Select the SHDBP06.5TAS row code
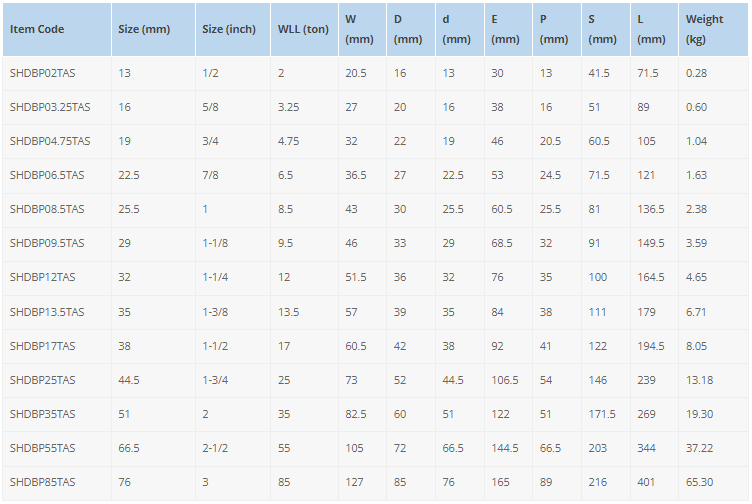Viewport: 752px width, 504px height. [47, 176]
